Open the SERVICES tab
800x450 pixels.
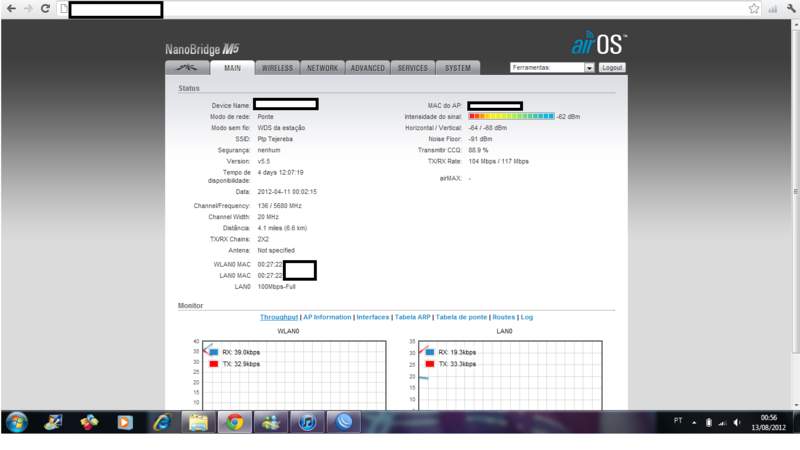pyautogui.click(x=413, y=68)
